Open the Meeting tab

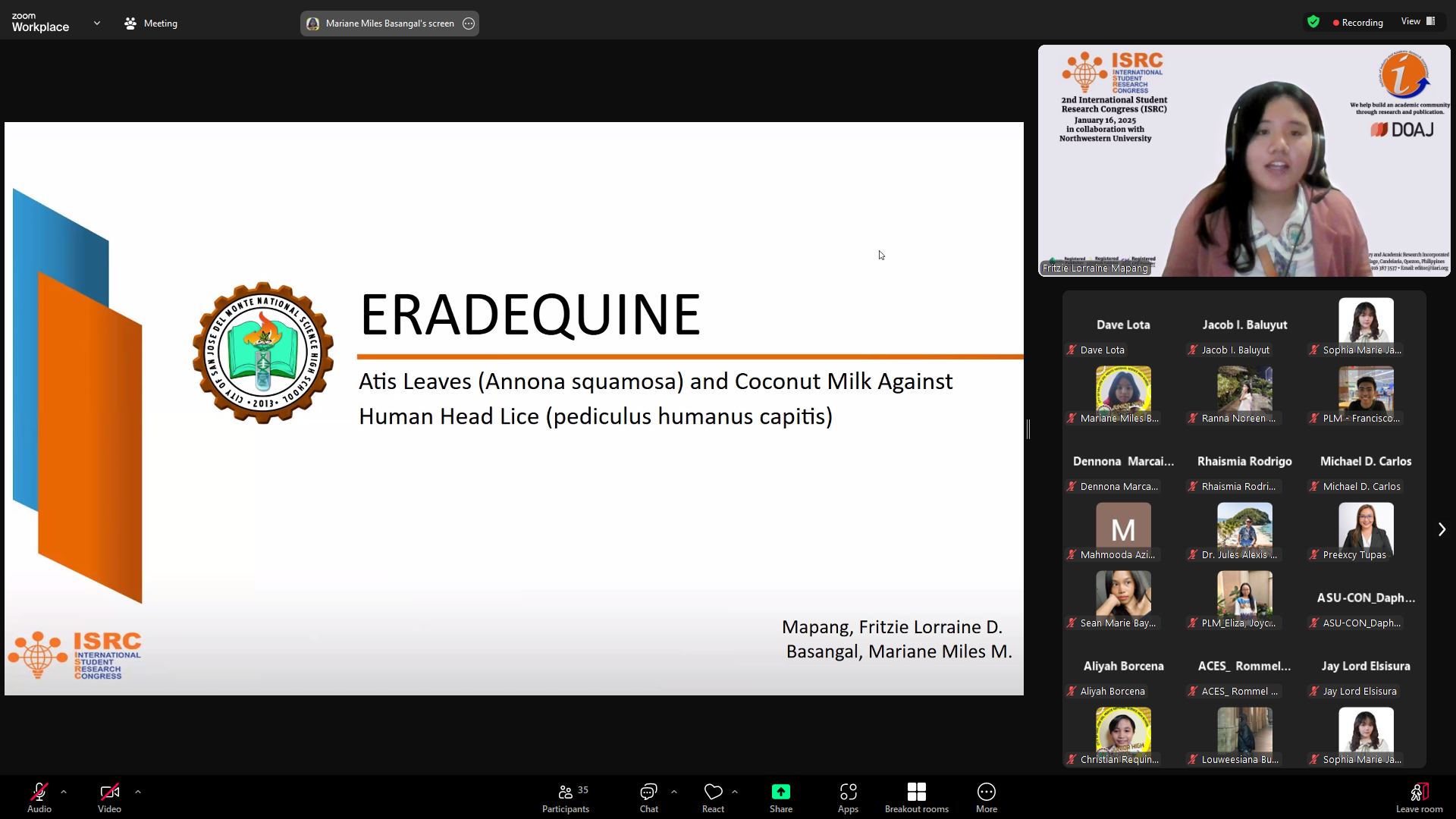pyautogui.click(x=151, y=24)
